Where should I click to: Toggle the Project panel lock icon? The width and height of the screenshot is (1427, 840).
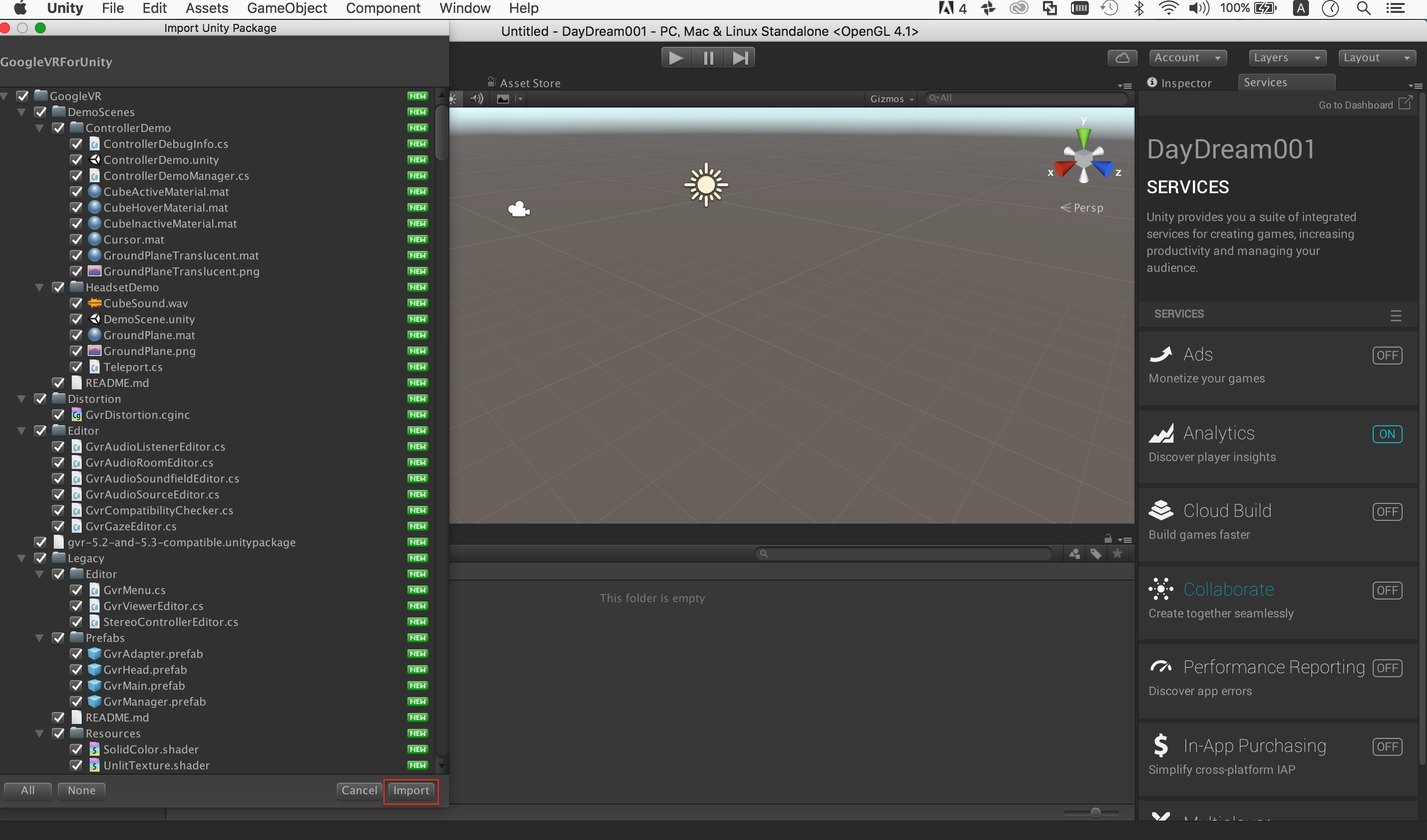(x=1108, y=538)
